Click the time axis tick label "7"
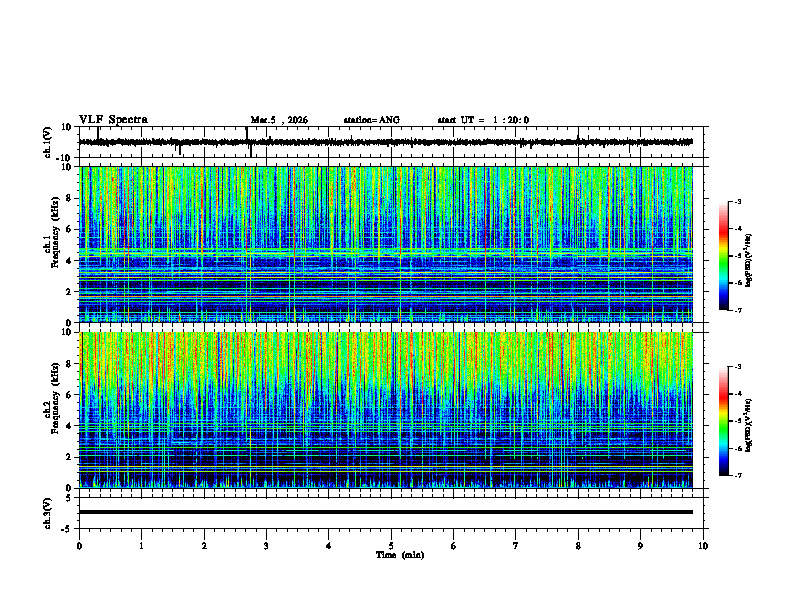This screenshot has height=612, width=792. pos(516,546)
